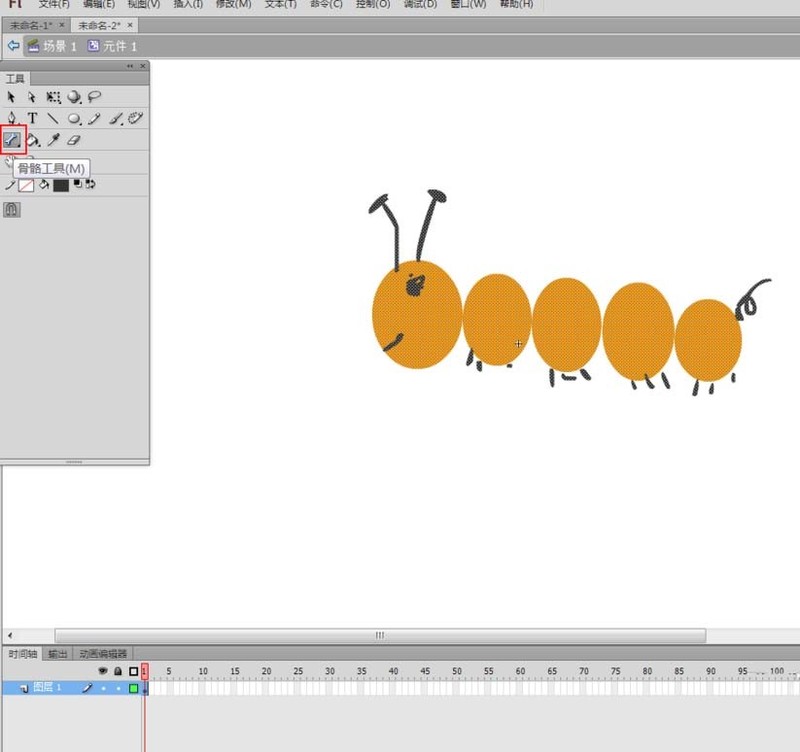Pick the Lasso tool
Screen dimensions: 800x752
(94, 96)
